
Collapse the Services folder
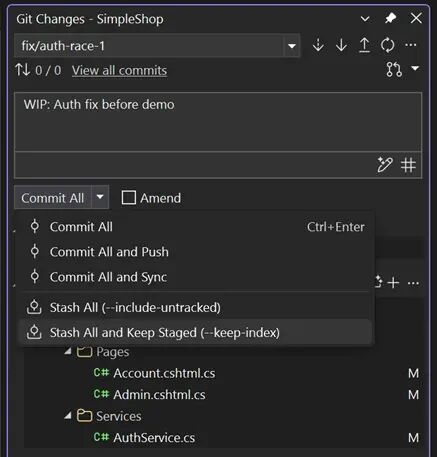pos(68,415)
